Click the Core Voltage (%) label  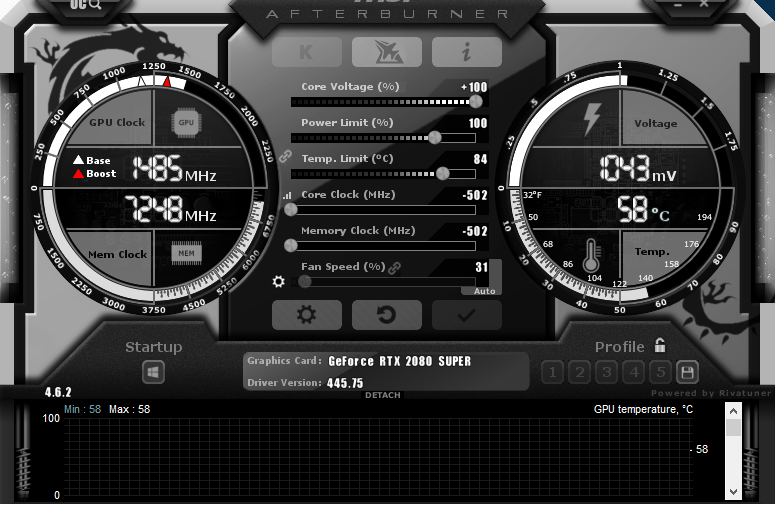tap(350, 87)
